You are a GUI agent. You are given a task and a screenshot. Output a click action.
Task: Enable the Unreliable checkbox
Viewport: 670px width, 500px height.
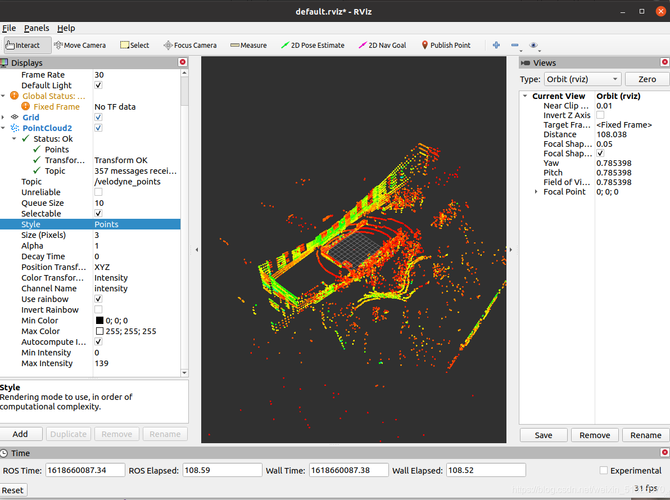click(98, 192)
